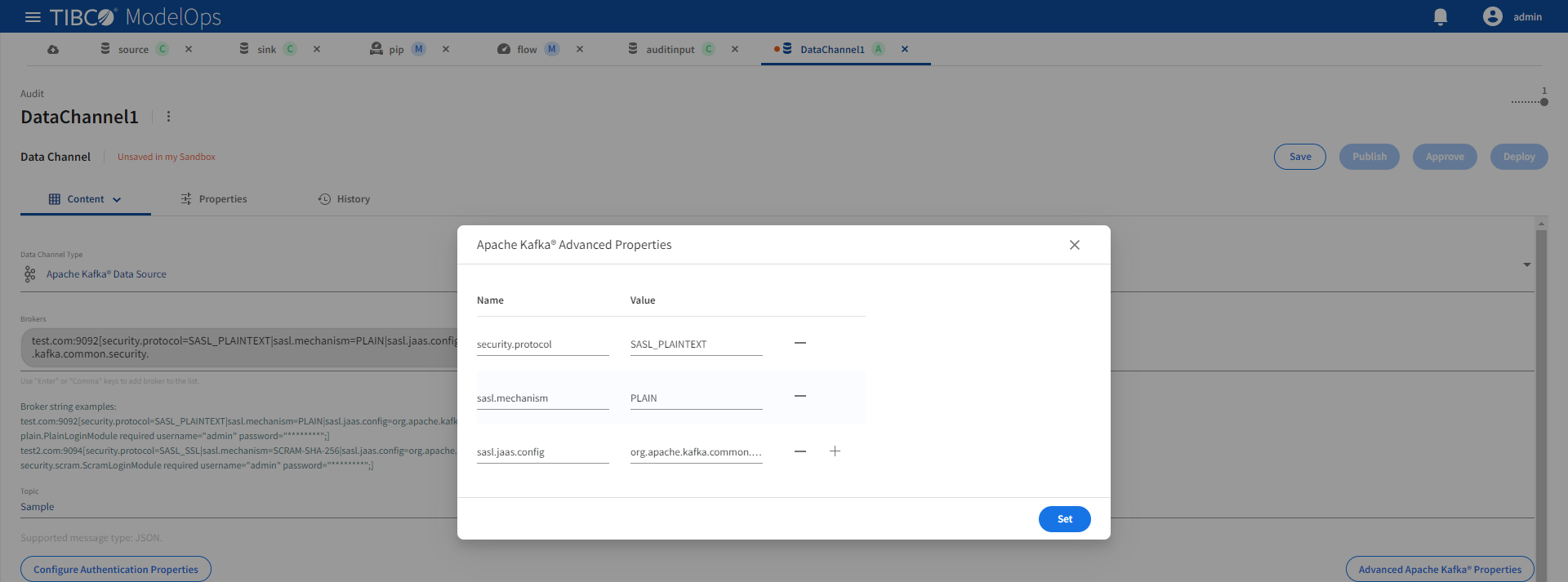
Task: Add a new property with plus icon
Action: 835,451
